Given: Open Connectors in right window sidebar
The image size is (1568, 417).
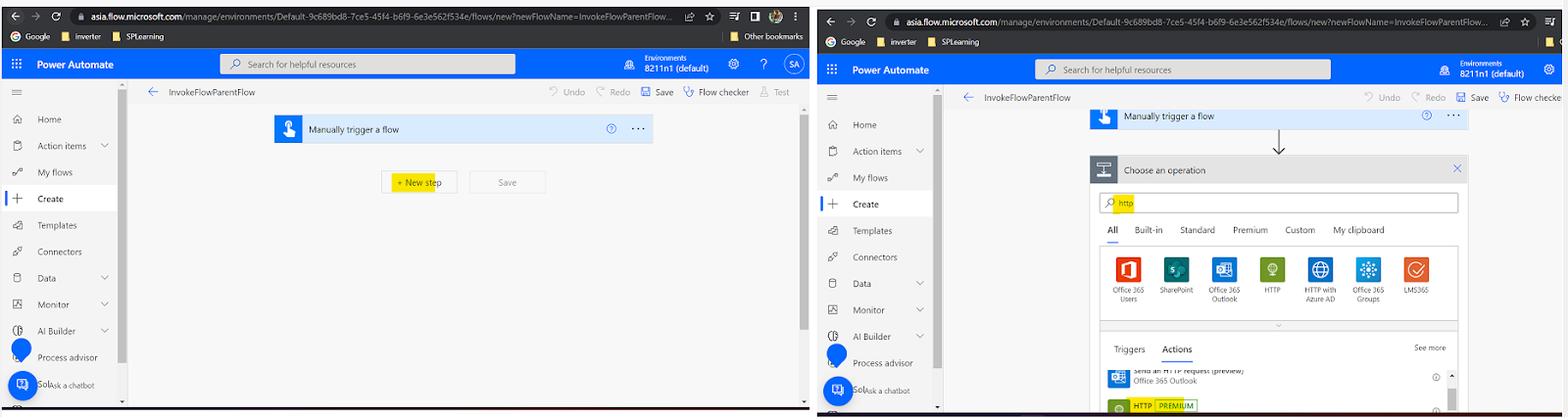Looking at the screenshot, I should coord(874,257).
